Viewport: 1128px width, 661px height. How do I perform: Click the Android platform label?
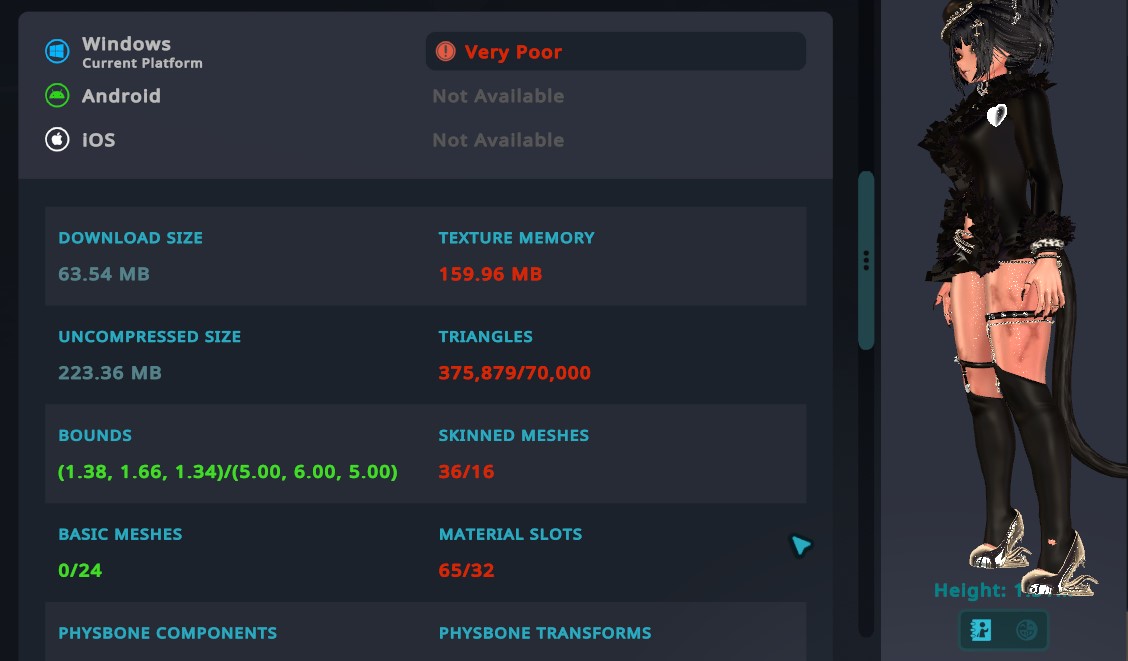pos(121,96)
